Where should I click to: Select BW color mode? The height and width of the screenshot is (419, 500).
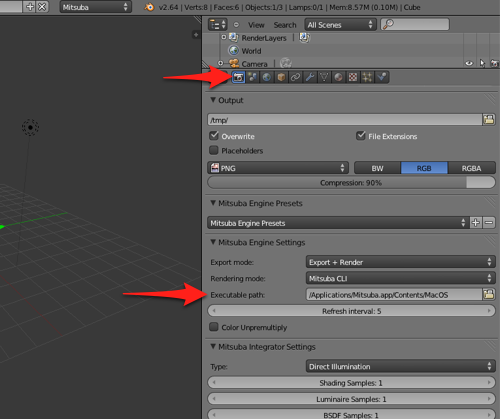(x=377, y=168)
